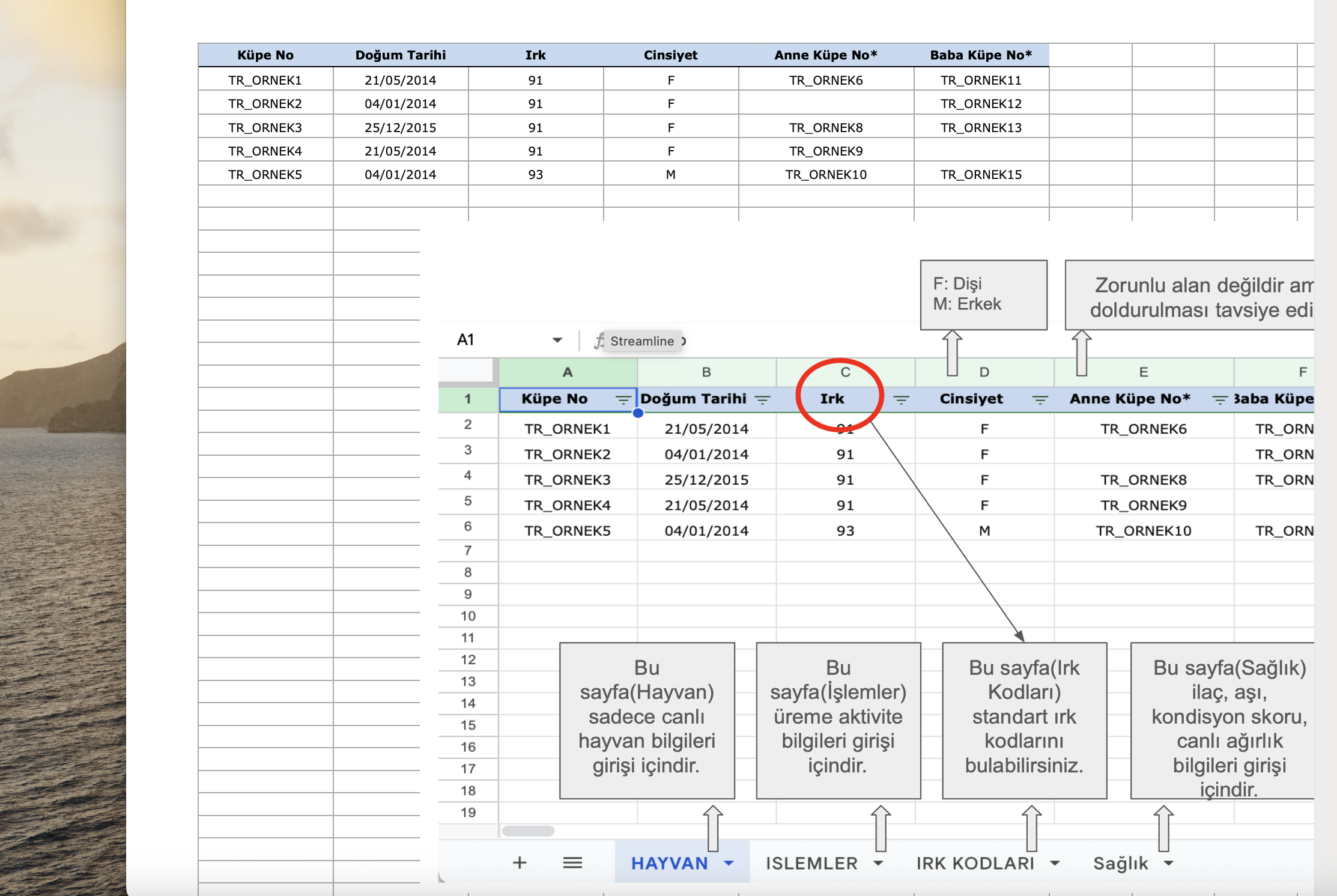1337x896 pixels.
Task: Open the ISLEMLER tab dropdown arrow
Action: 878,863
